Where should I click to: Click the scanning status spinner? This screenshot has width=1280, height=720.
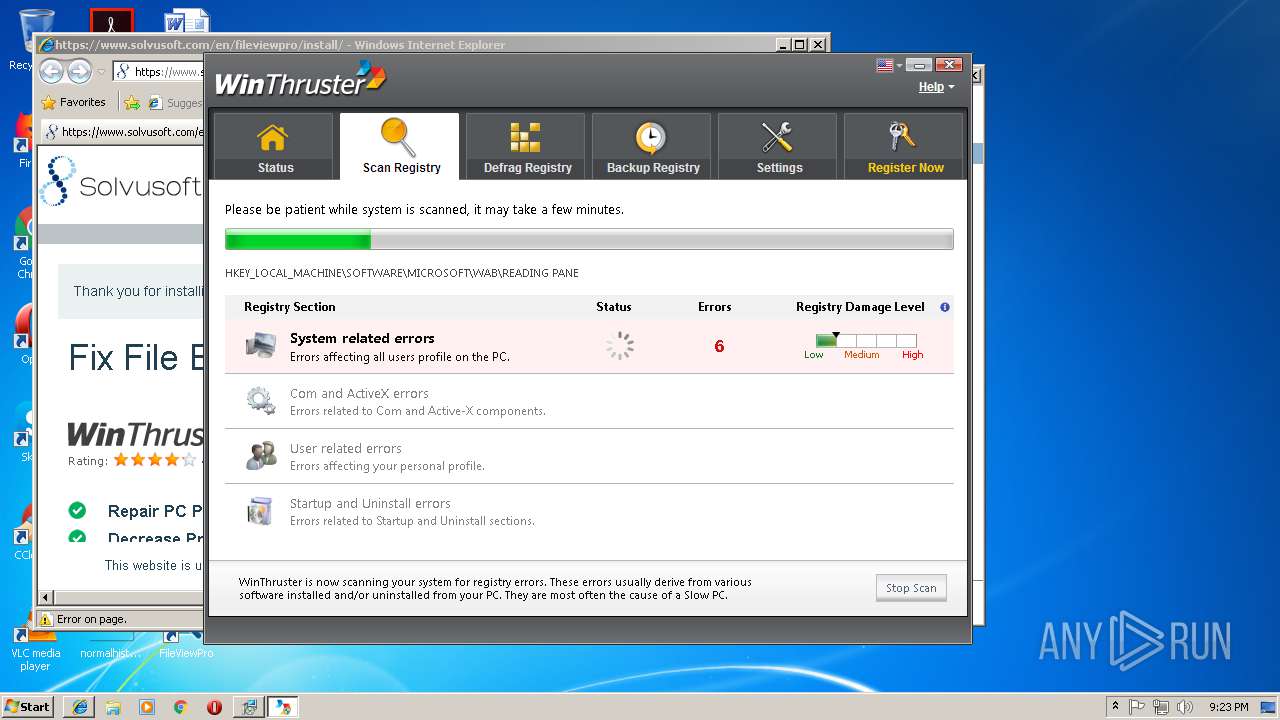620,346
